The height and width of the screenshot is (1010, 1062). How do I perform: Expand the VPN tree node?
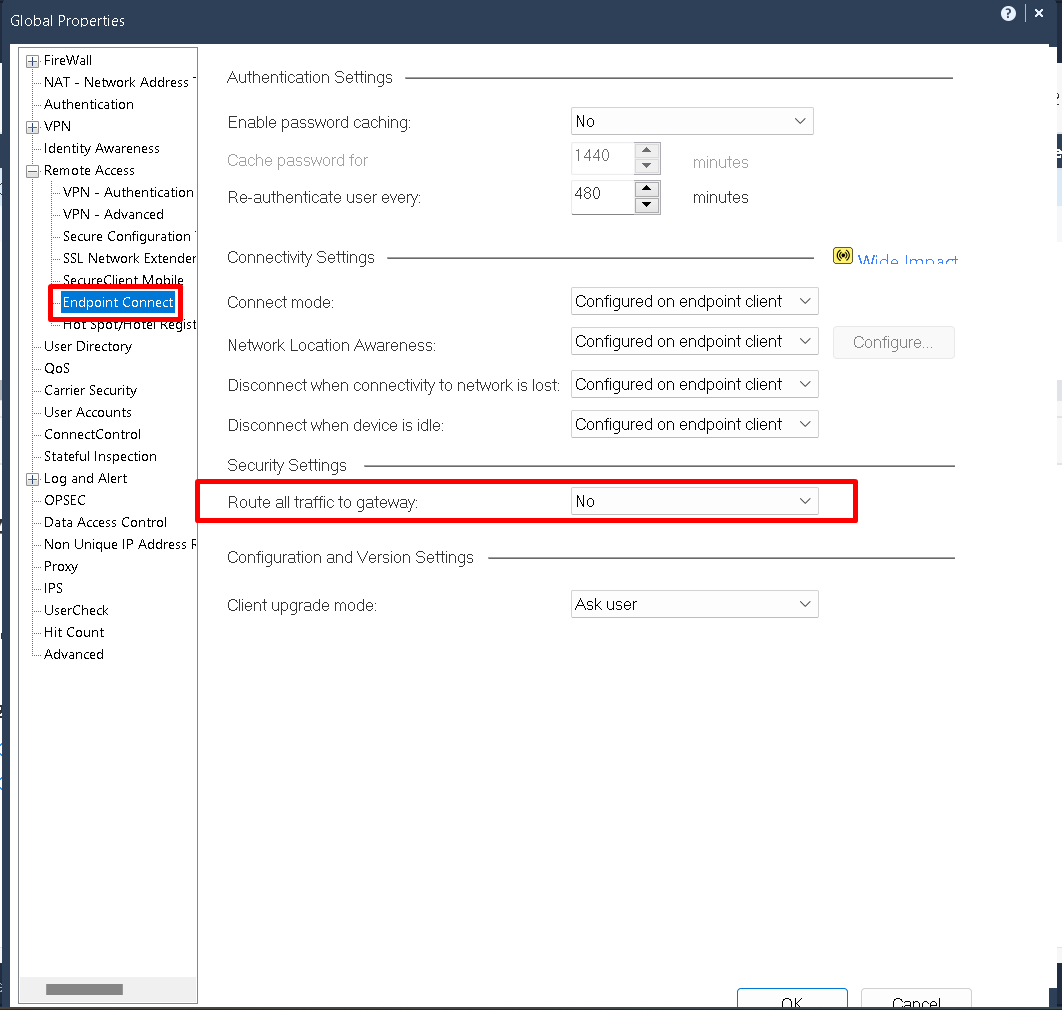pyautogui.click(x=31, y=126)
